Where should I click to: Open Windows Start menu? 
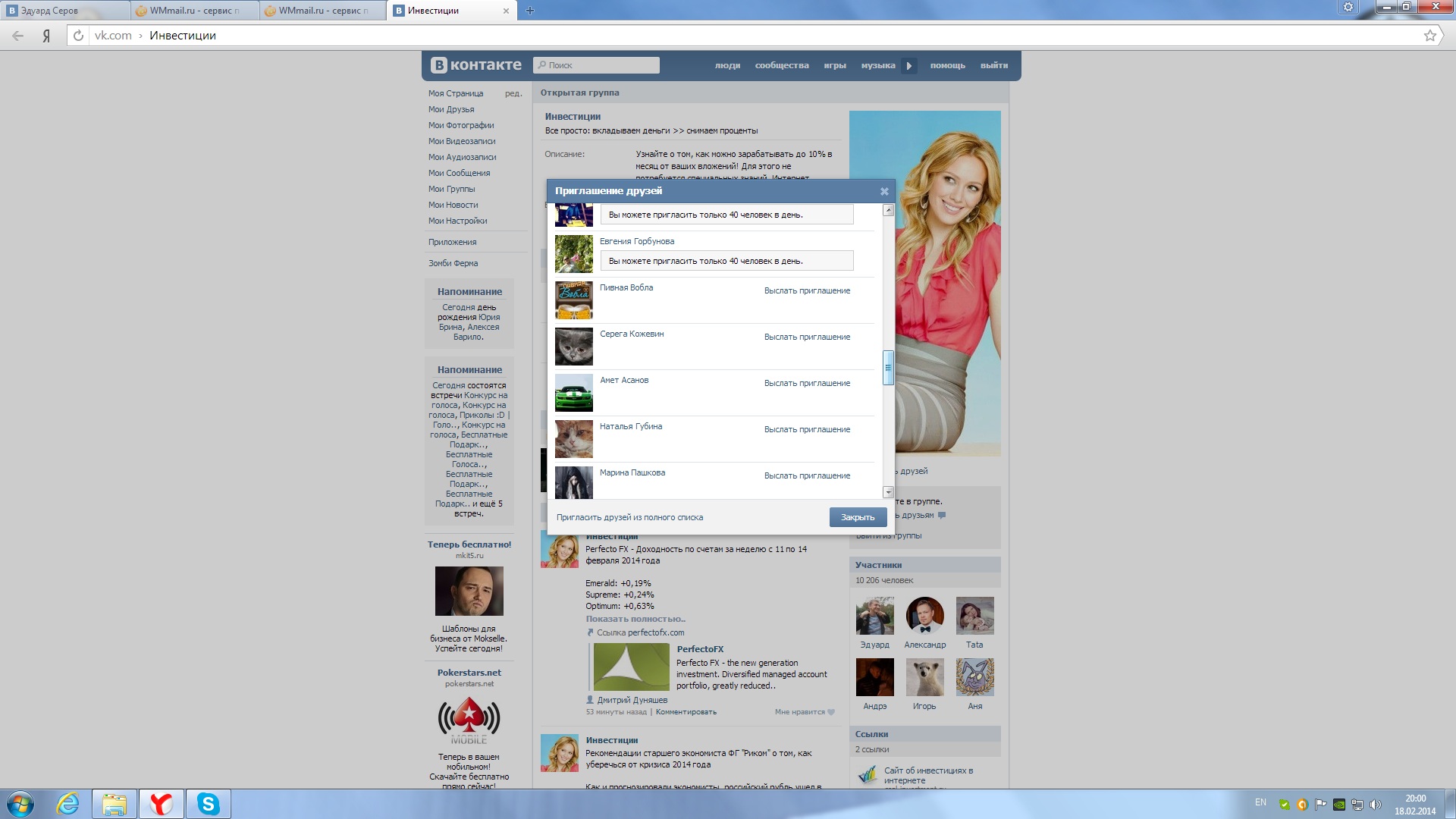tap(20, 804)
